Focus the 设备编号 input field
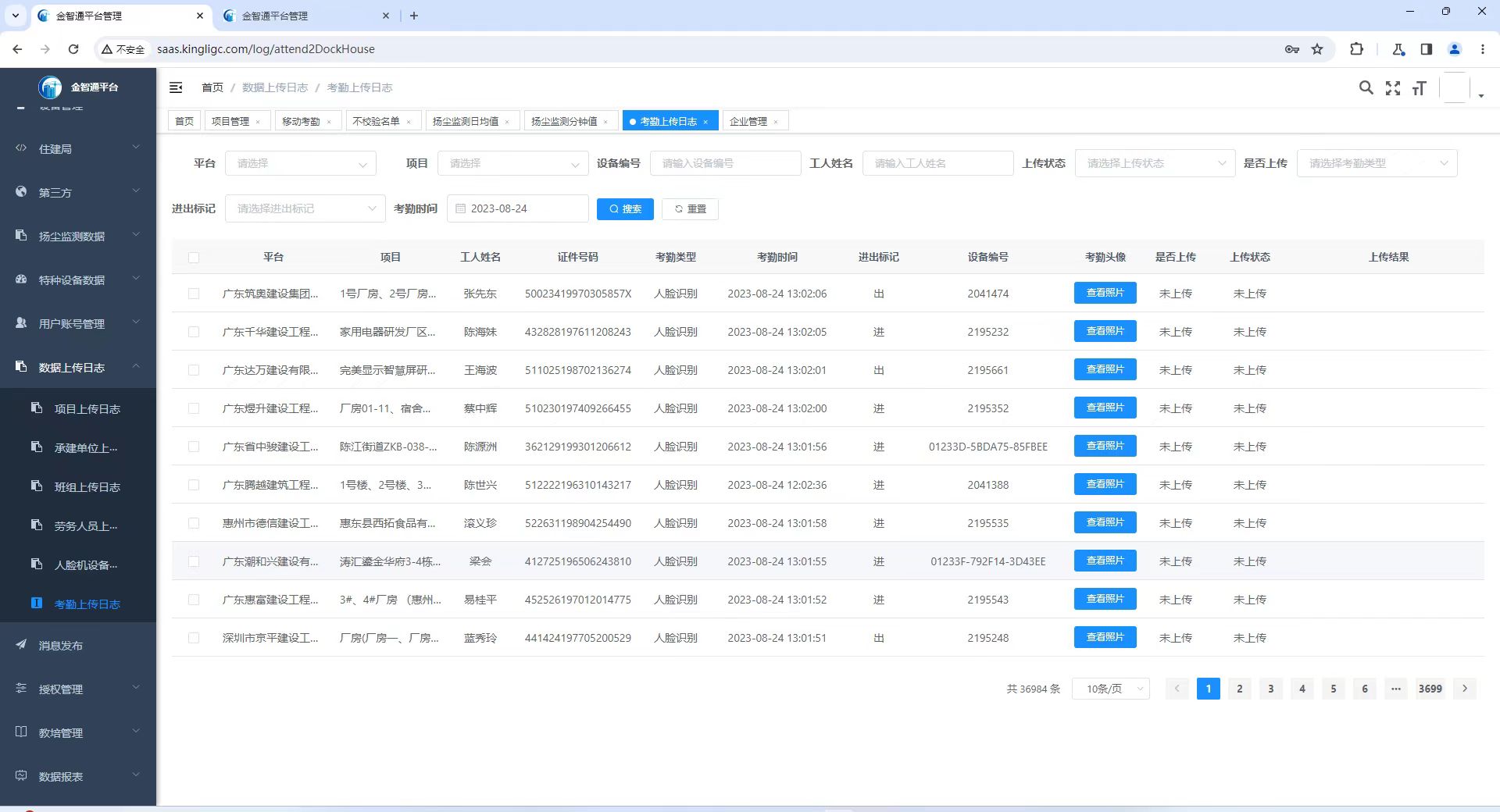1500x812 pixels. point(725,163)
